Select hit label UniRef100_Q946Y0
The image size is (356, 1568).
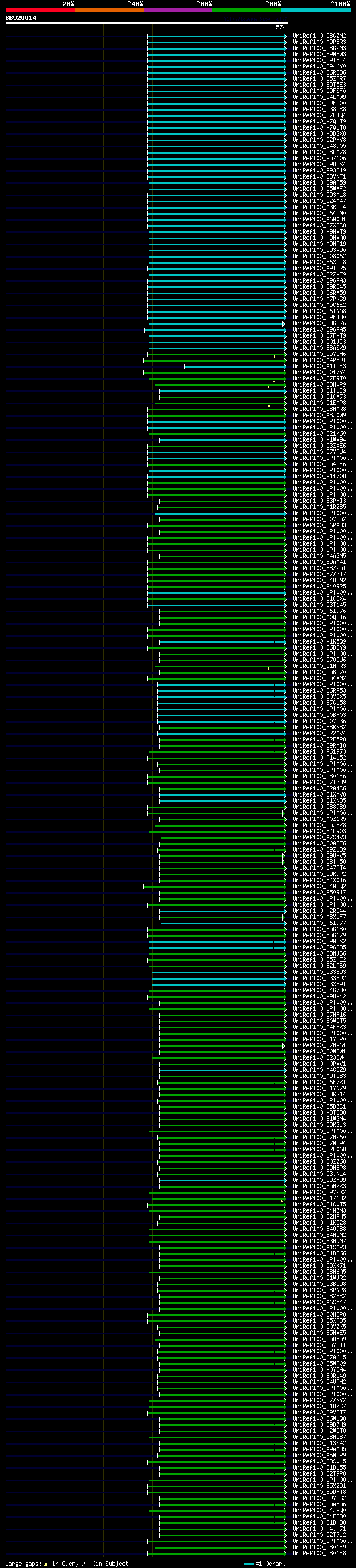click(319, 66)
